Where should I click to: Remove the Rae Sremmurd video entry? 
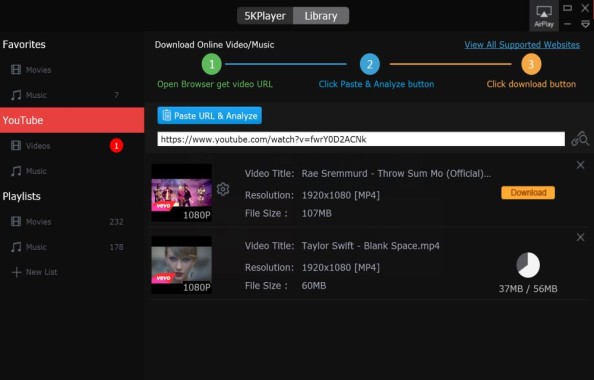point(580,165)
